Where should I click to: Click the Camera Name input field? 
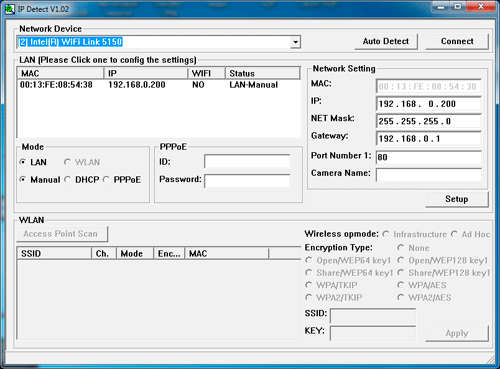point(429,174)
